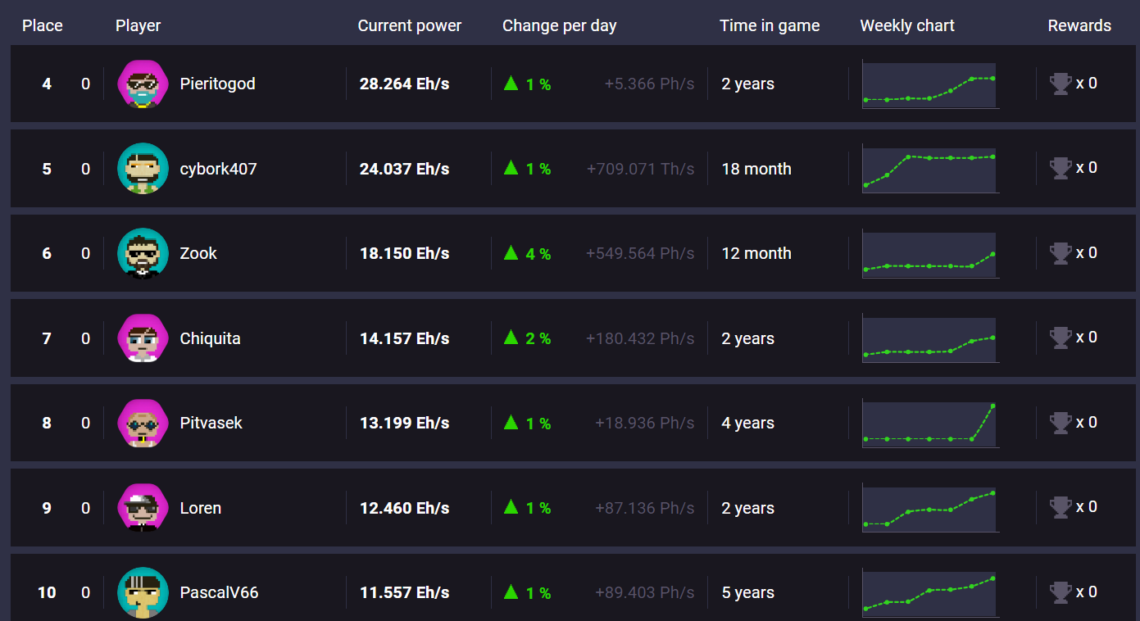
Task: Open cybork407's weekly chart graph
Action: pos(930,169)
